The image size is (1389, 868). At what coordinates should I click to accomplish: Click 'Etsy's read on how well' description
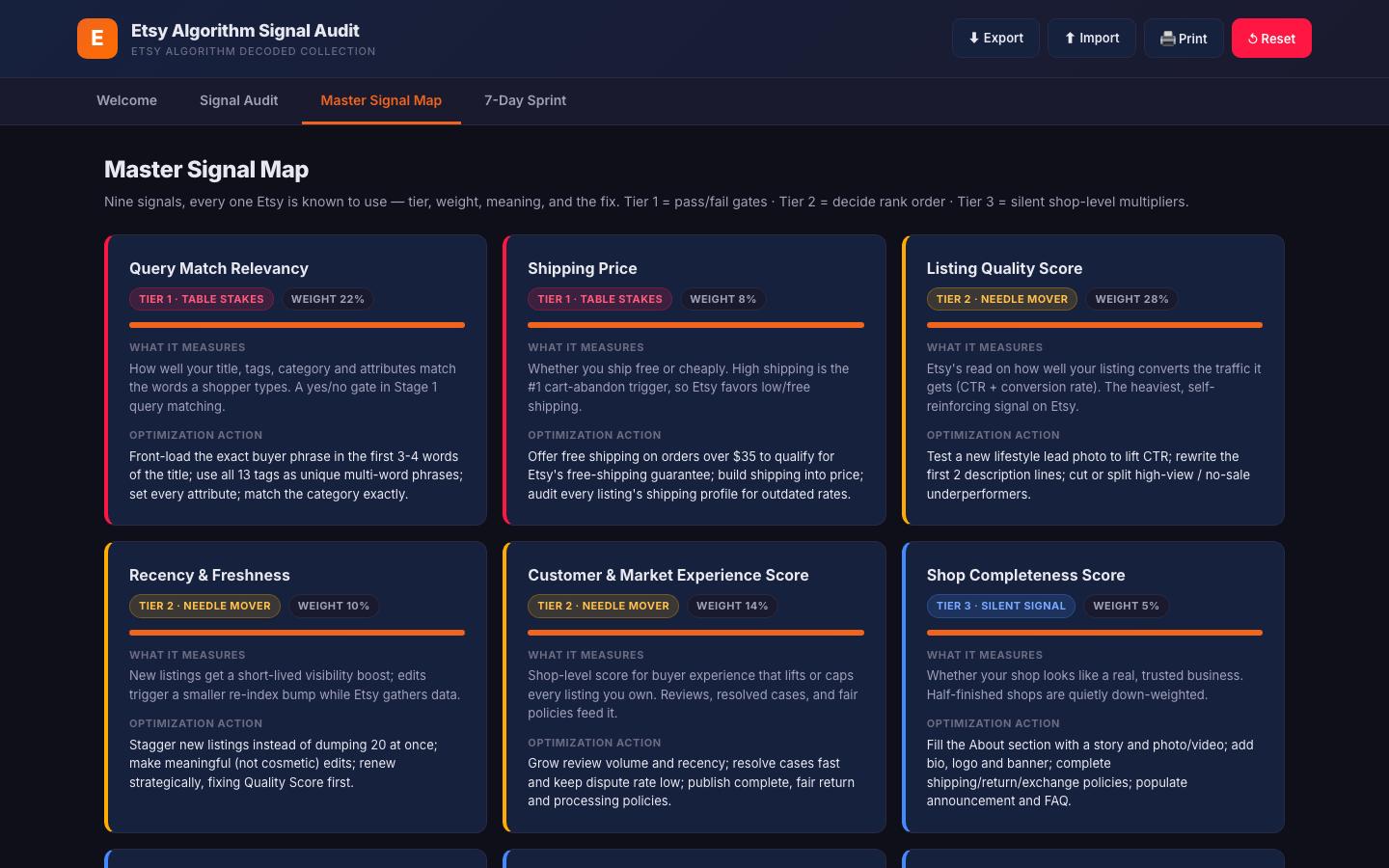(x=1094, y=387)
